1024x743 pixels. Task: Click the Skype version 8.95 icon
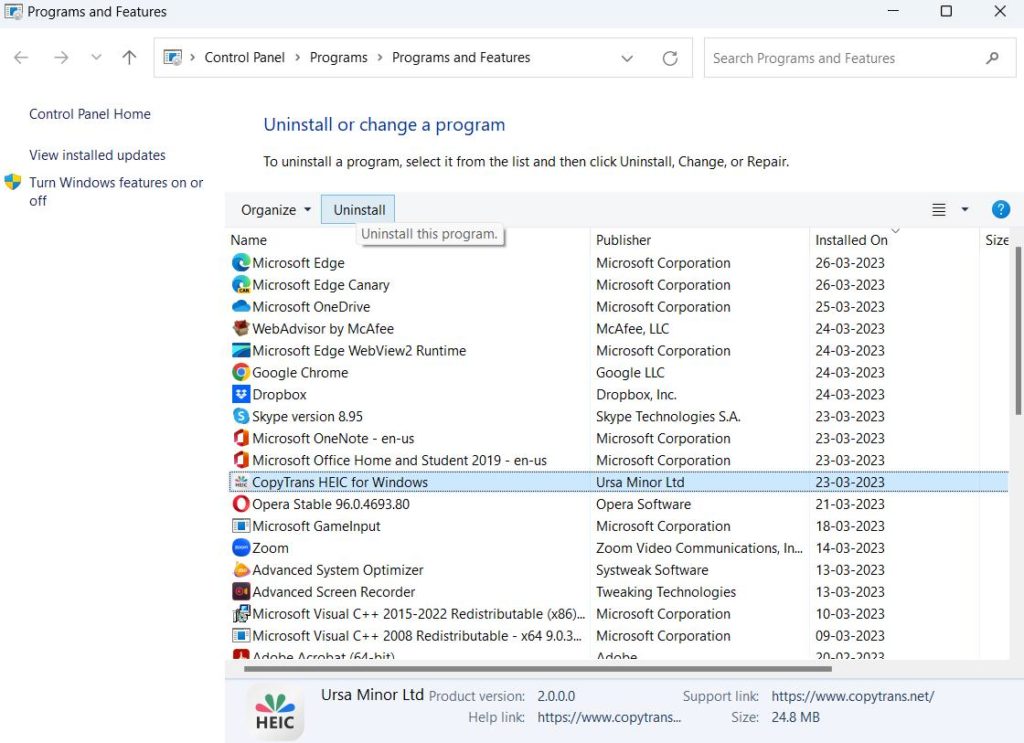(240, 416)
